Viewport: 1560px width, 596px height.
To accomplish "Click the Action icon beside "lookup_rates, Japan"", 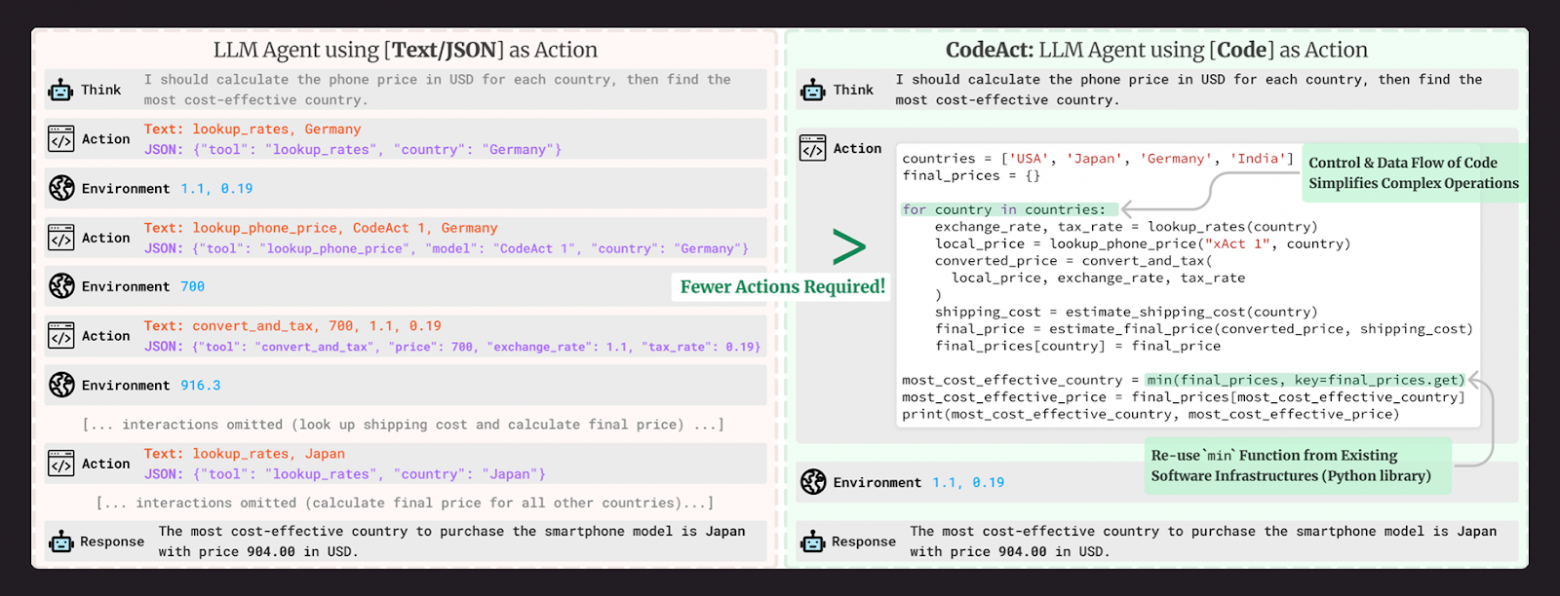I will click(x=62, y=464).
